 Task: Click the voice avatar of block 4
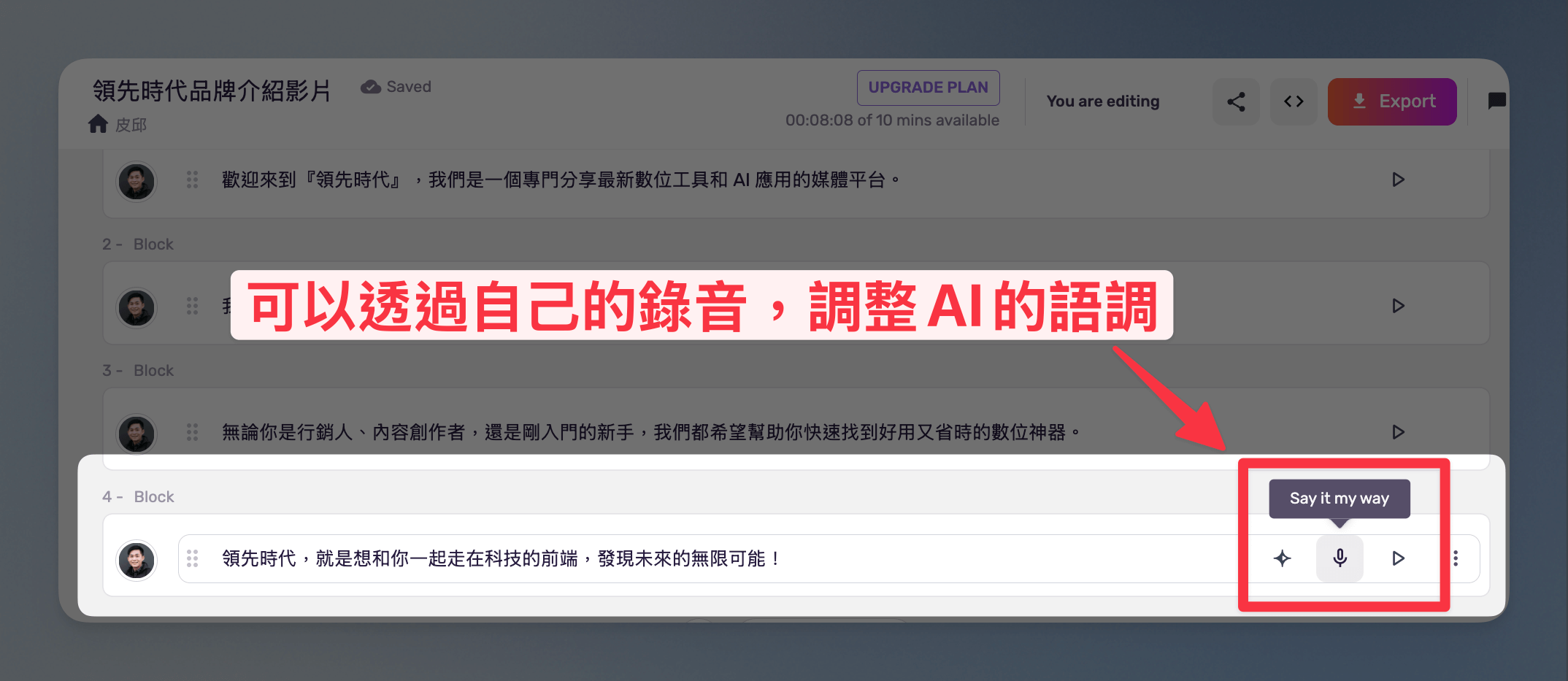pos(137,560)
